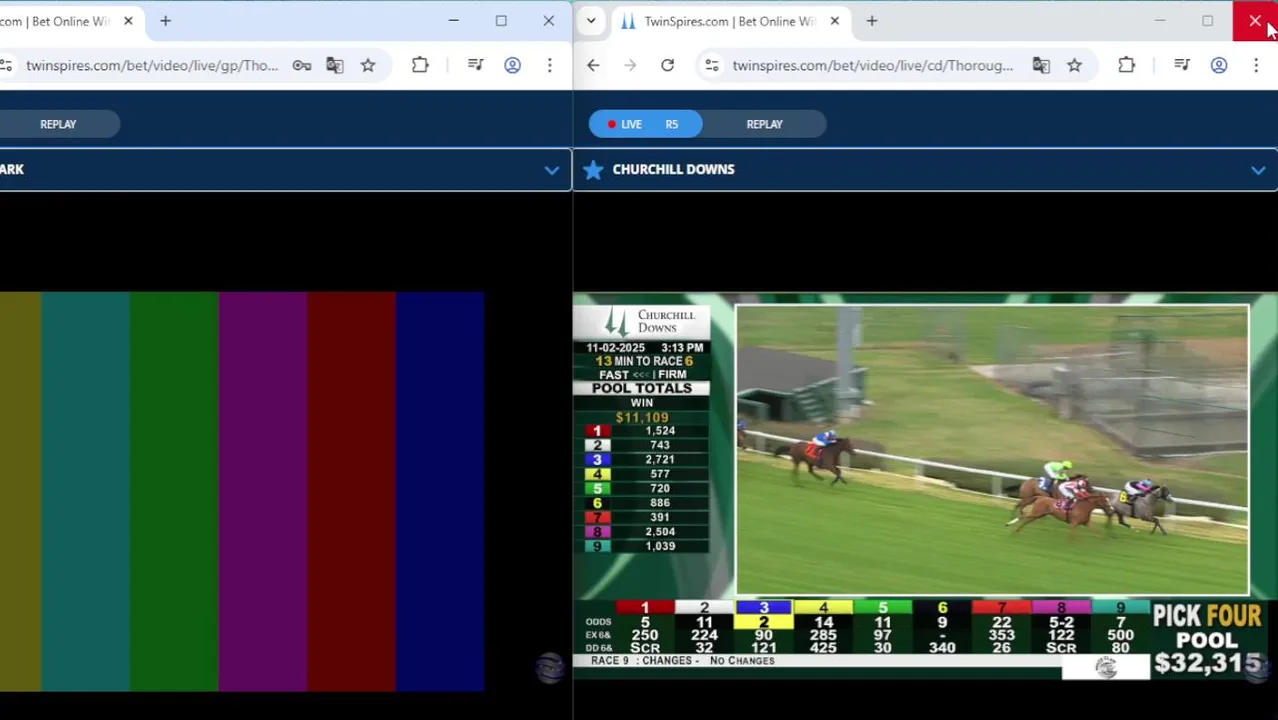1278x720 pixels.
Task: Open Extensions puzzle icon in left window
Action: (x=420, y=65)
